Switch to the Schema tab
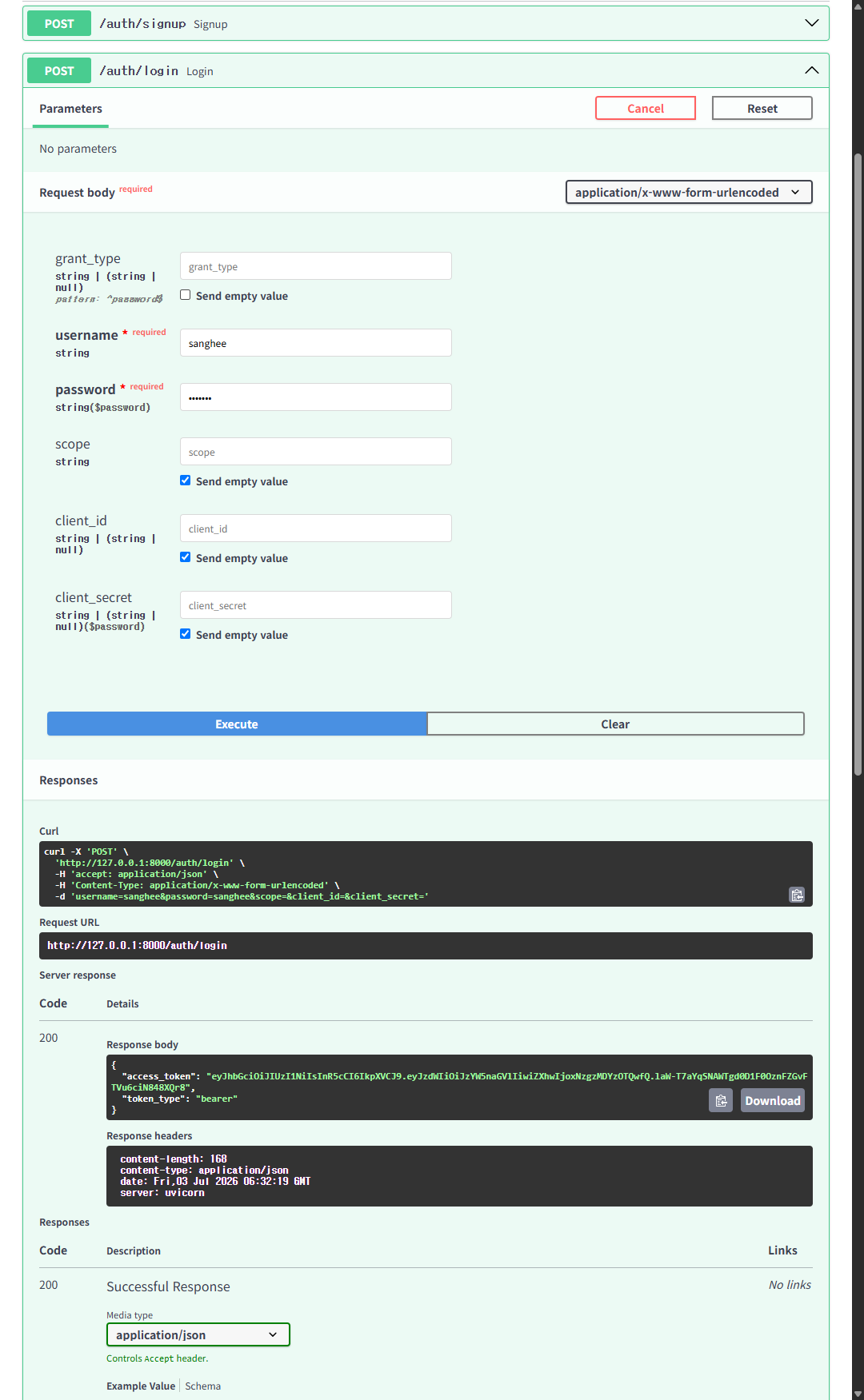This screenshot has height=1400, width=864. [203, 1386]
